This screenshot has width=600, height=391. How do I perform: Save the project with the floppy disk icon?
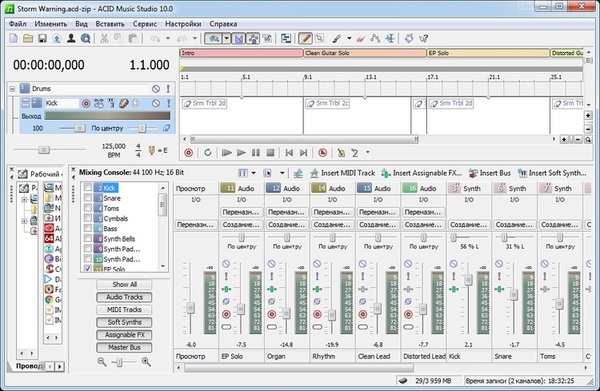[42, 38]
